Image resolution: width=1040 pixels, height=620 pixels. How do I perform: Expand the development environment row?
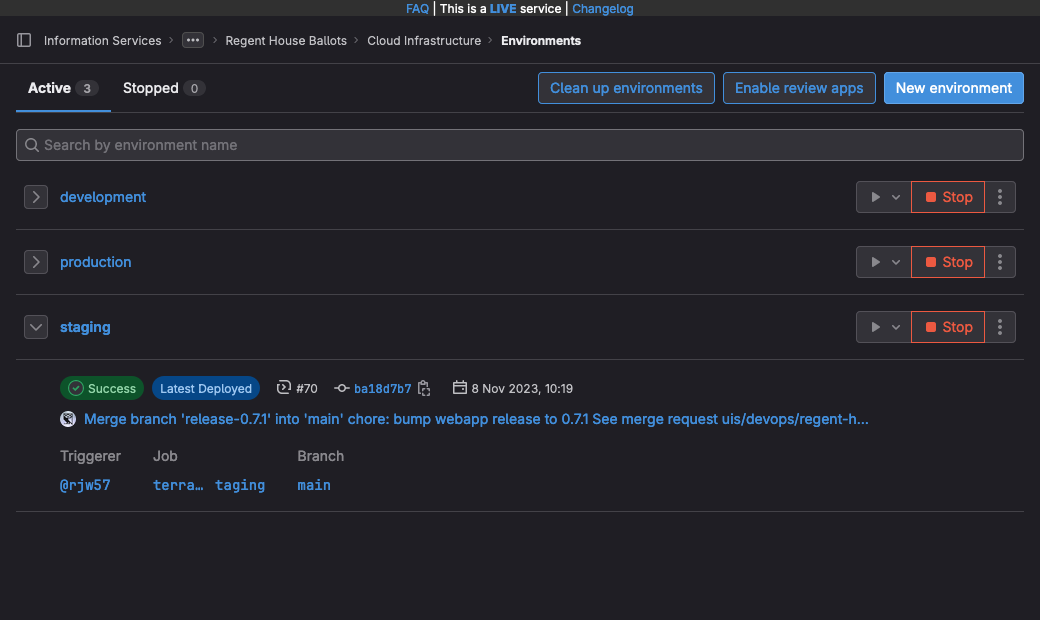click(36, 197)
